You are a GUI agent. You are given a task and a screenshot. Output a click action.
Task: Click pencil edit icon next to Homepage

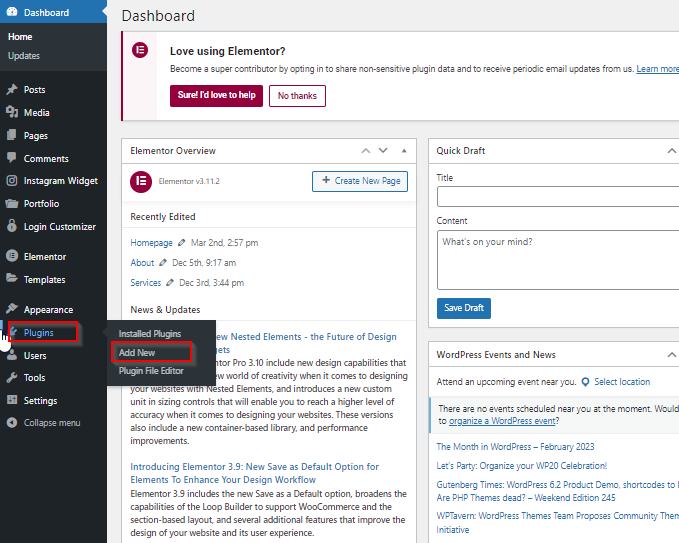pos(181,242)
